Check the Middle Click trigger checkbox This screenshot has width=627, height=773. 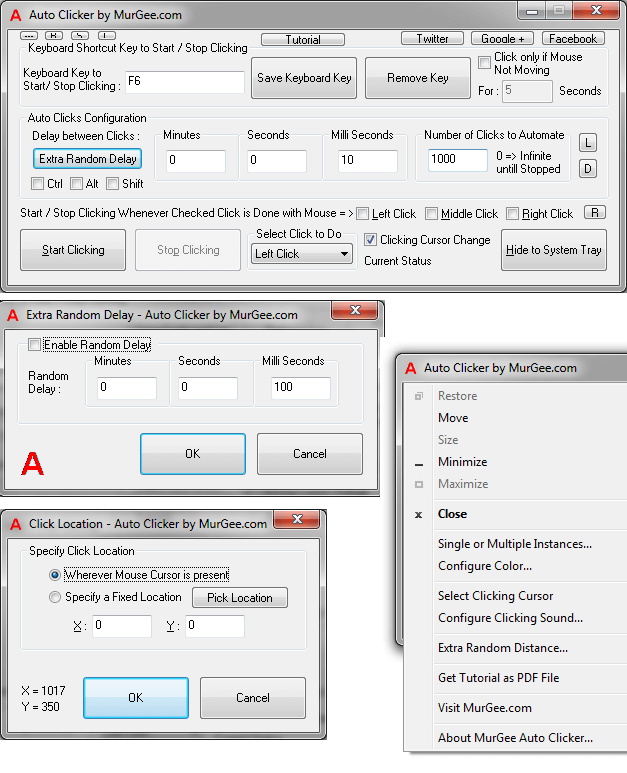point(431,213)
